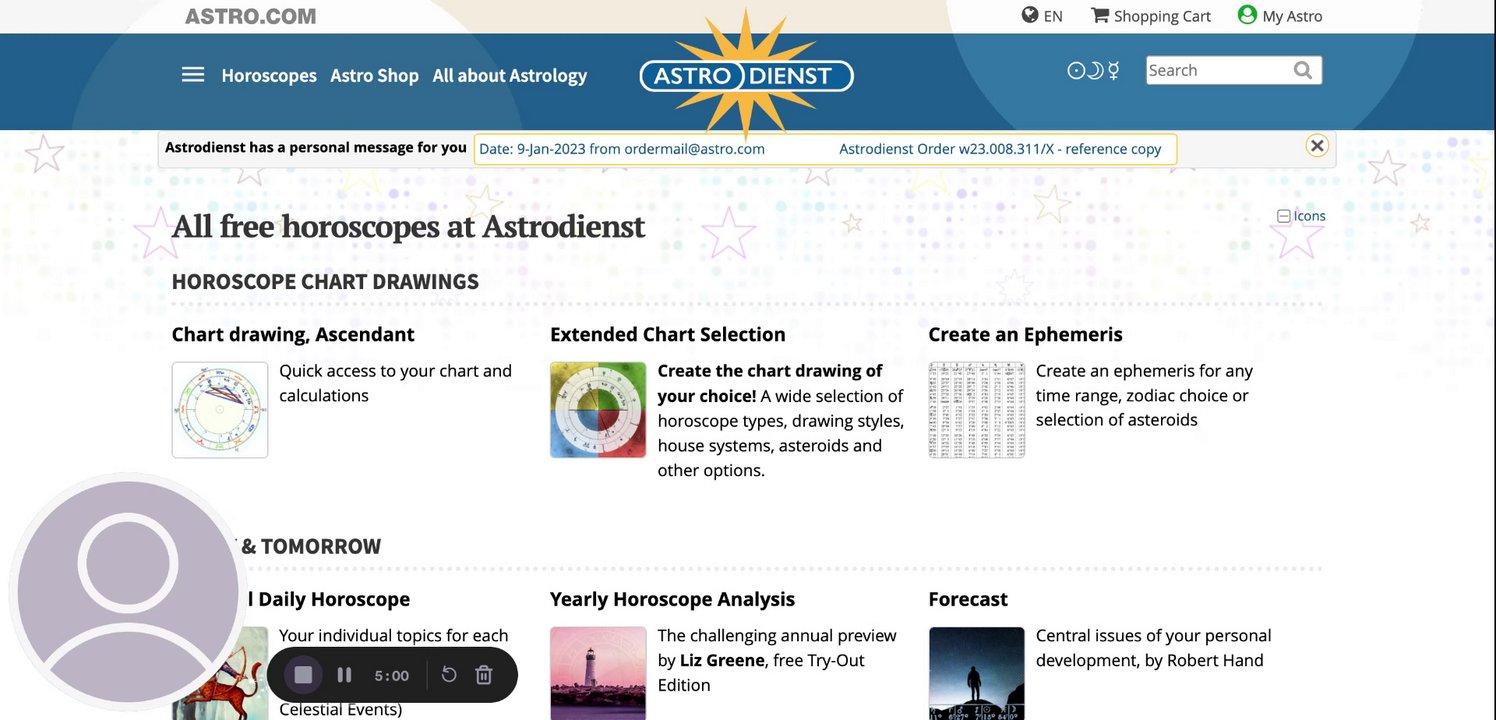
Task: Open the Yearly Horoscope Analysis heading
Action: (672, 599)
